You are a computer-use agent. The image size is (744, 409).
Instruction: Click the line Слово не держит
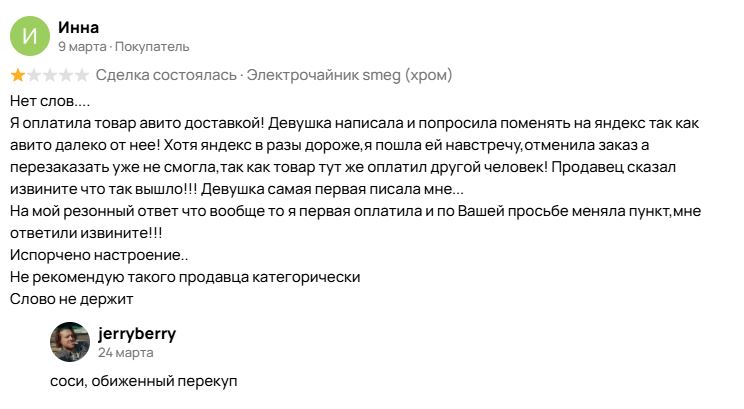(x=71, y=299)
